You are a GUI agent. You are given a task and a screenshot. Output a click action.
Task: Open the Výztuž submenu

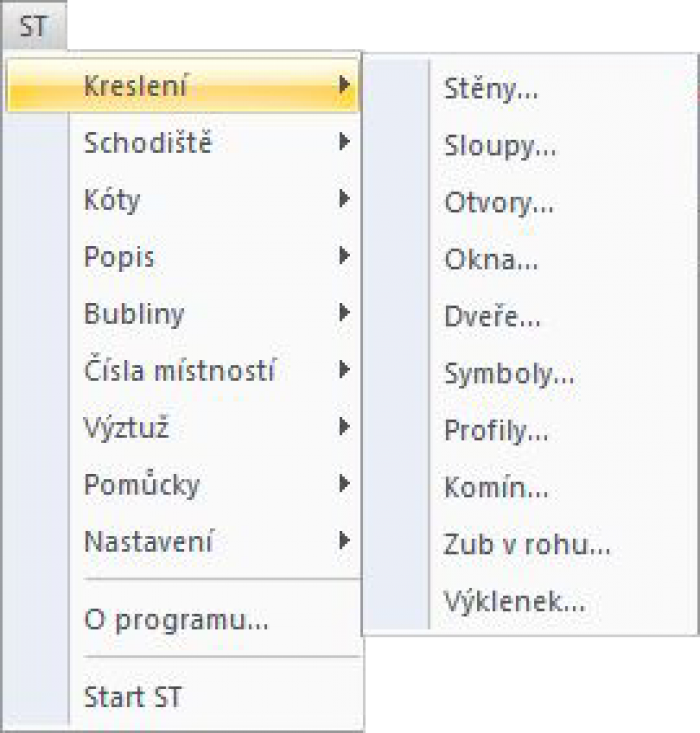[126, 428]
